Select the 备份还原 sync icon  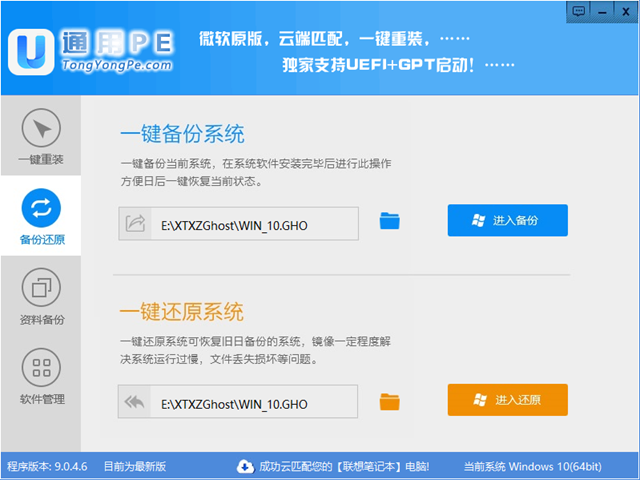[41, 208]
